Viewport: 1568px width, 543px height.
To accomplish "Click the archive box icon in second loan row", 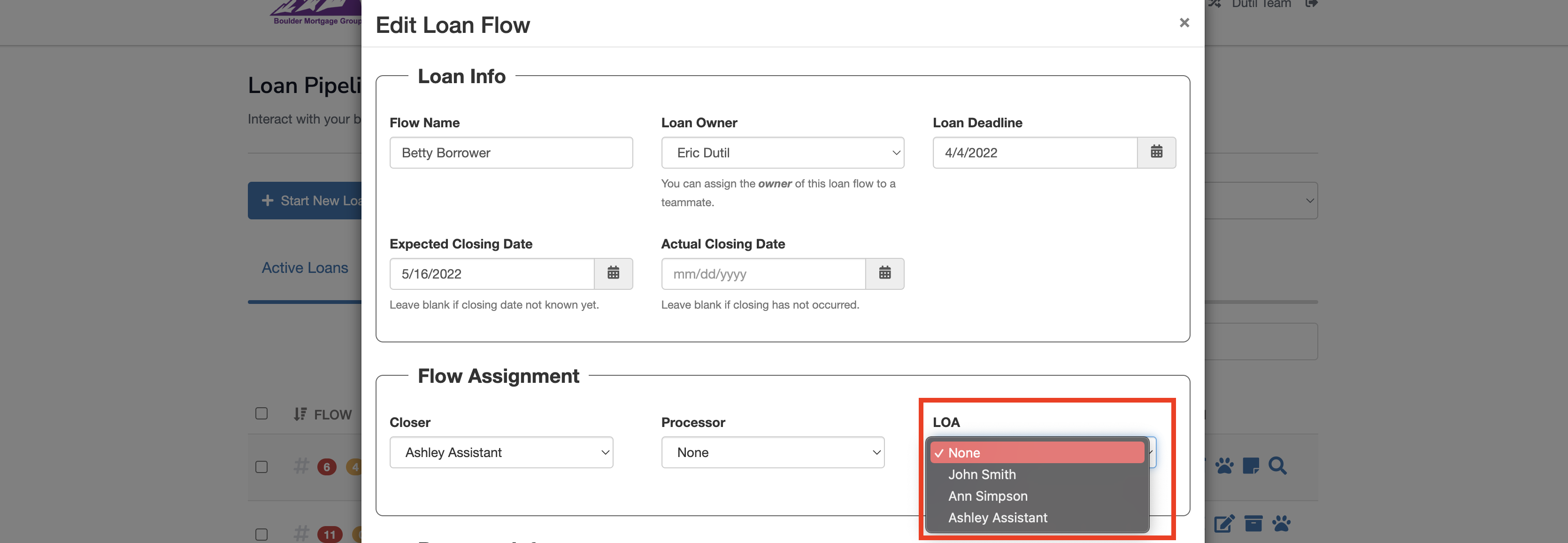I will (x=1253, y=523).
